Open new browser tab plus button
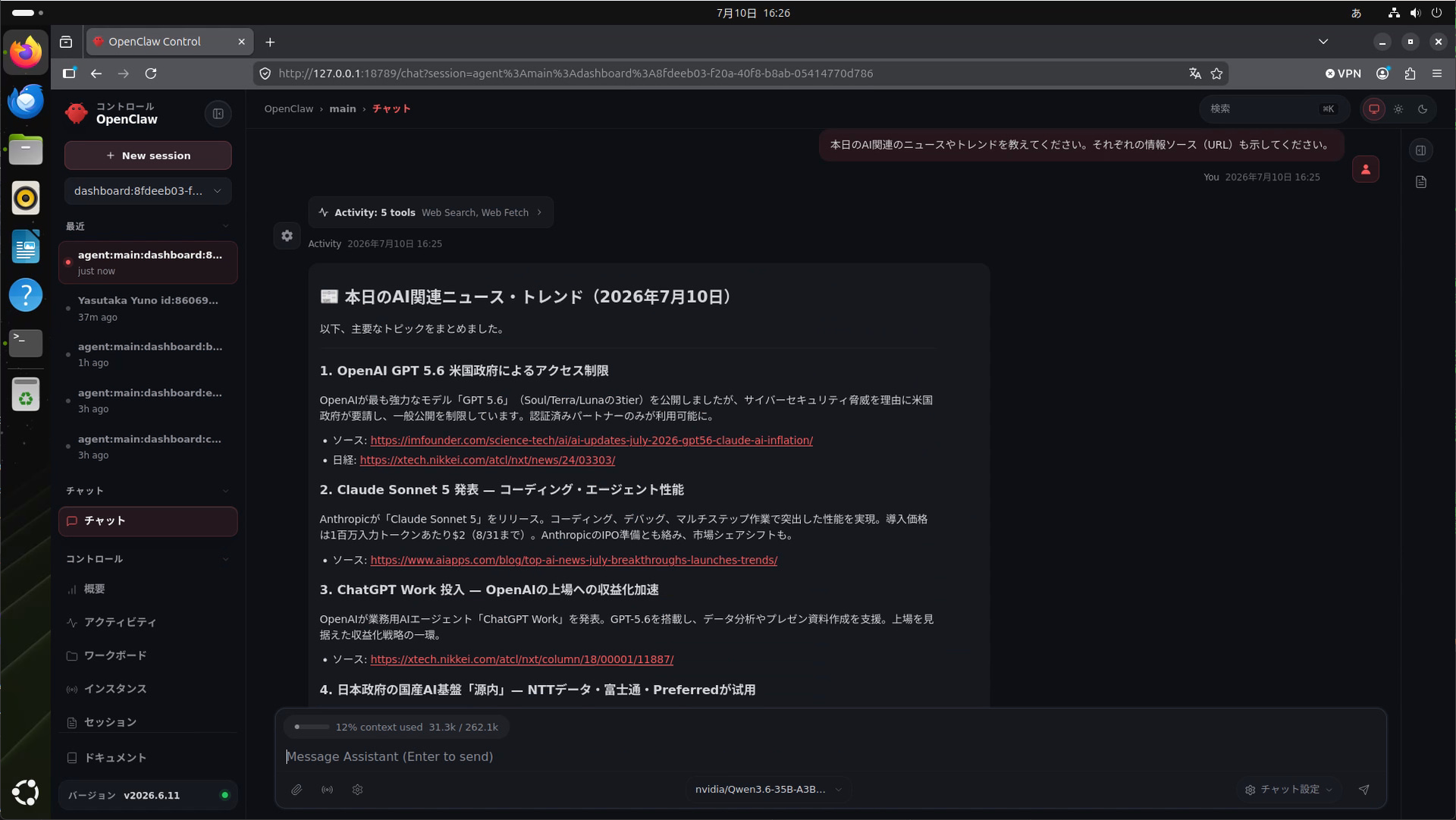 pyautogui.click(x=270, y=42)
